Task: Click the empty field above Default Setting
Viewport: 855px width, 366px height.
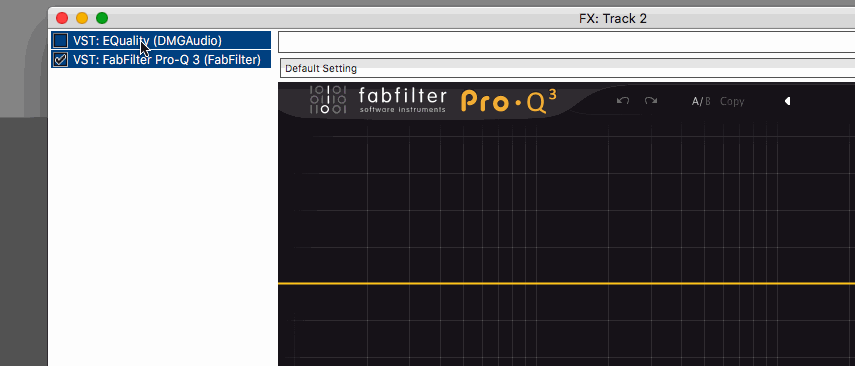Action: [567, 42]
